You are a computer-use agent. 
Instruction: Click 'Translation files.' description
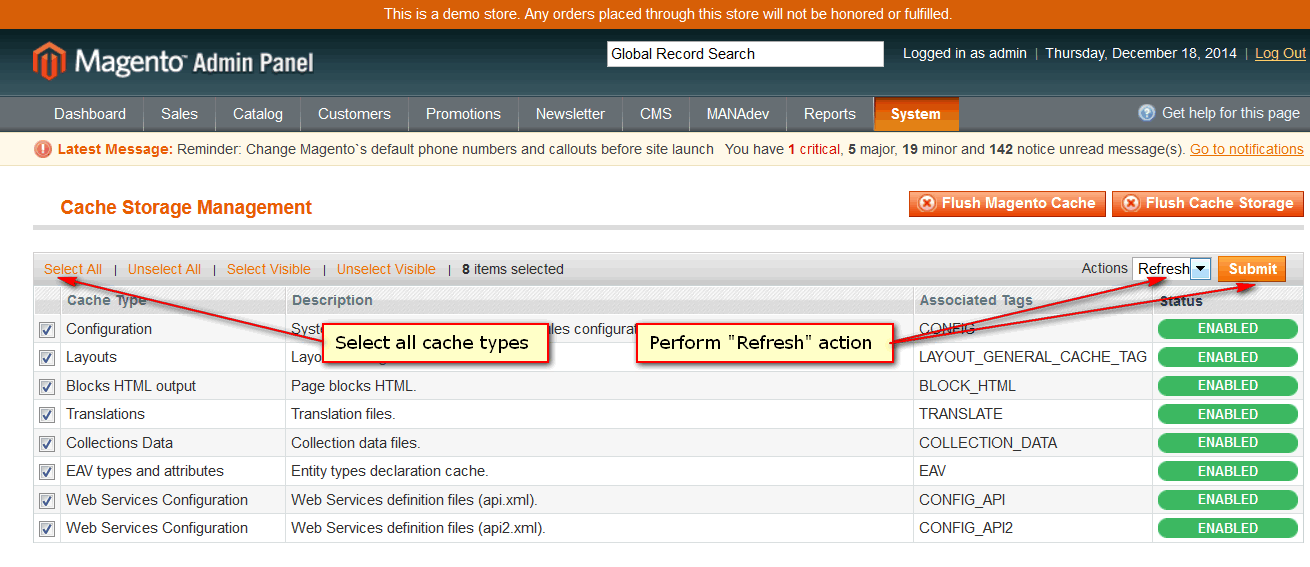point(343,414)
